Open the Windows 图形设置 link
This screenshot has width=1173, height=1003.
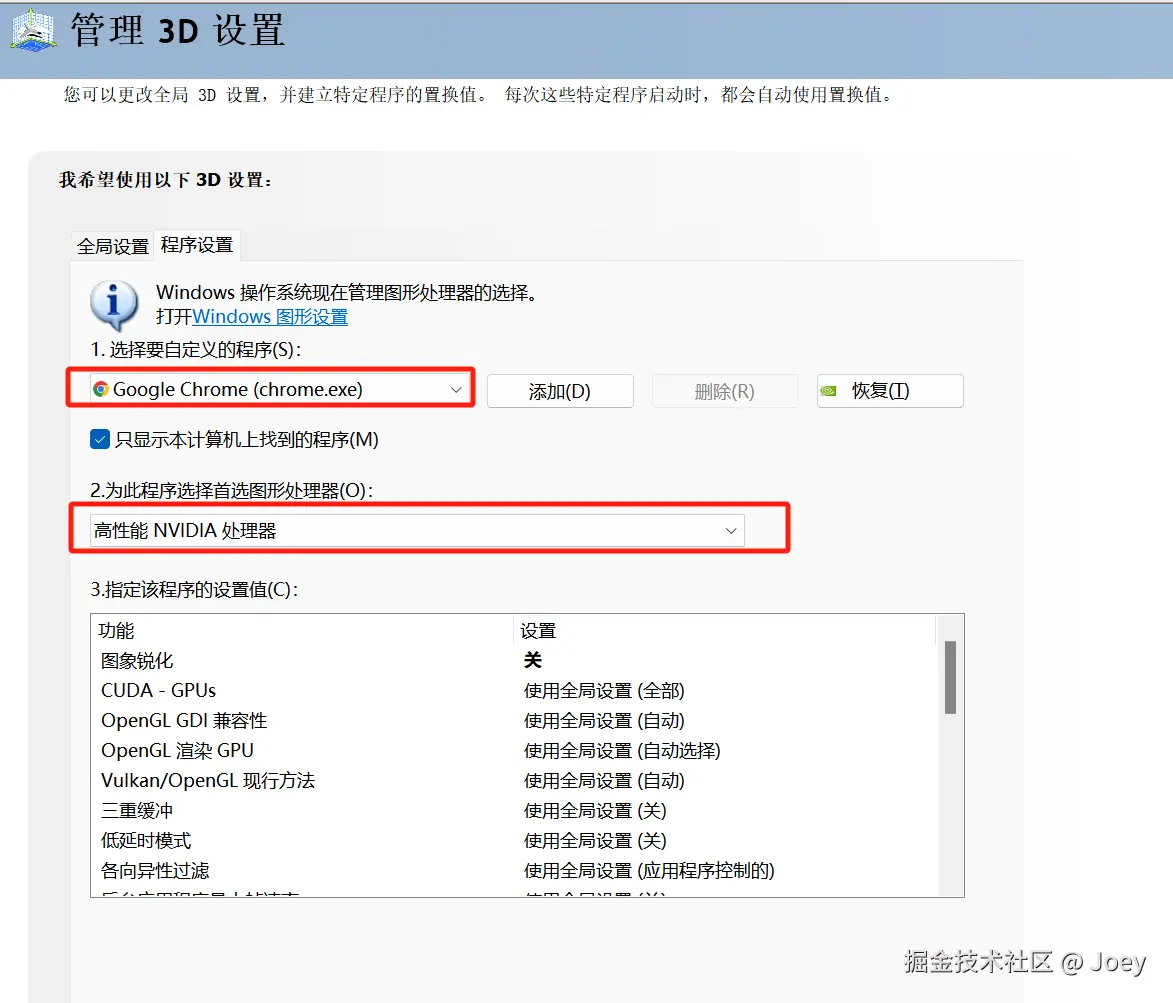click(x=270, y=316)
